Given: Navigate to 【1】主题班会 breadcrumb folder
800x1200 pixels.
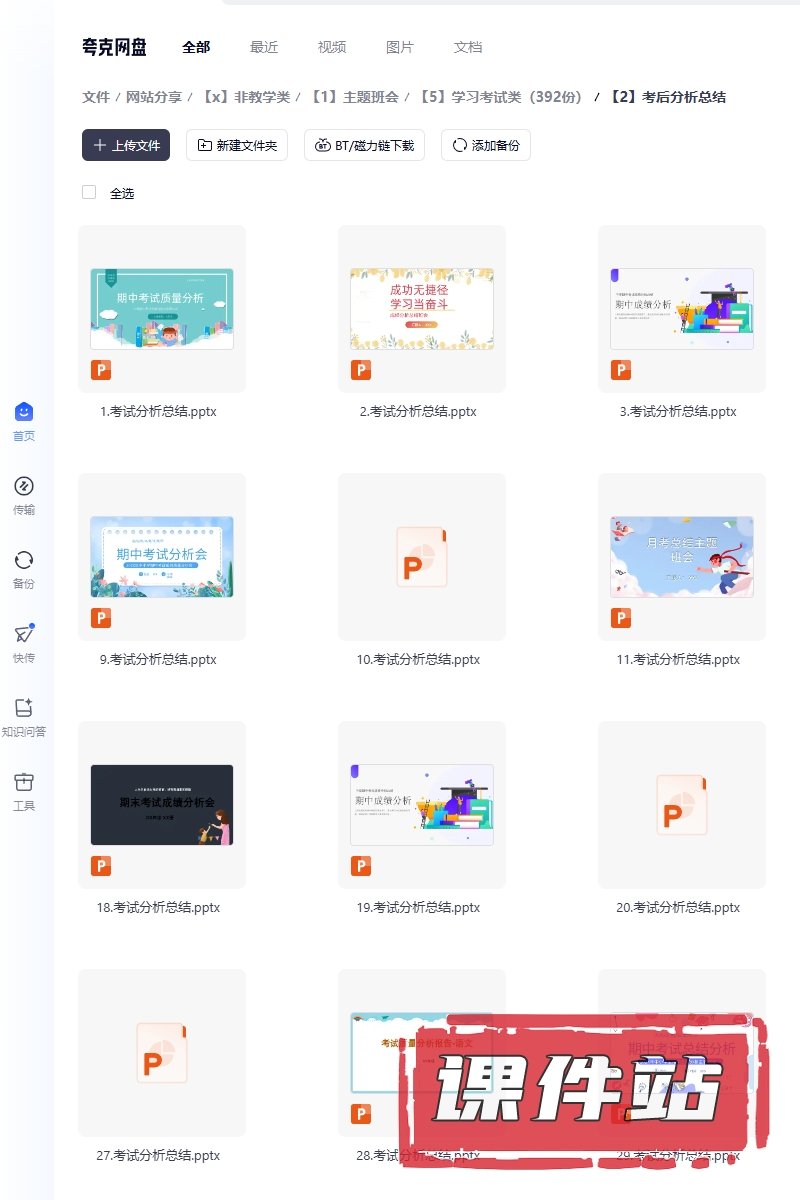Looking at the screenshot, I should coord(354,97).
